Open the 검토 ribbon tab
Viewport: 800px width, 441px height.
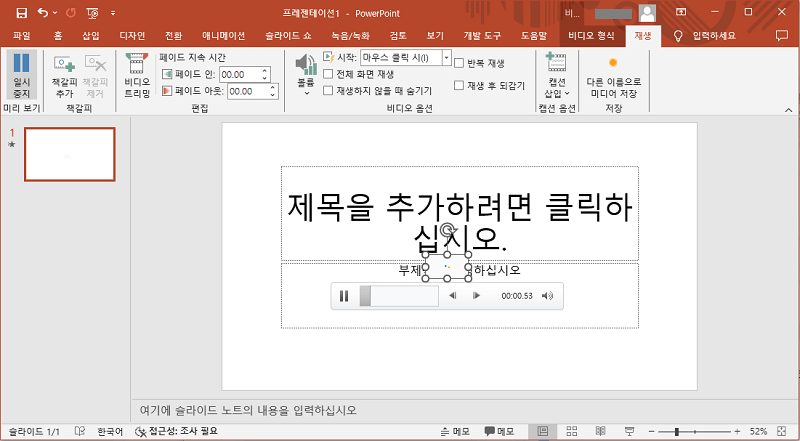(x=398, y=36)
